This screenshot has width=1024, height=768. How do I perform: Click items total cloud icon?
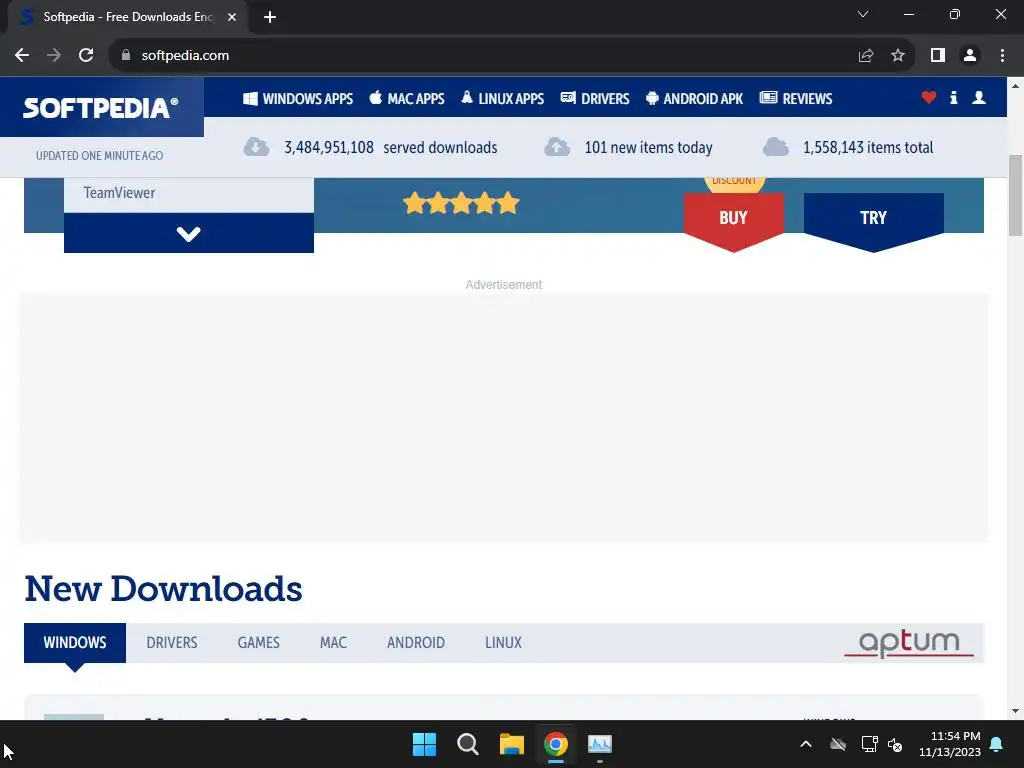pos(776,147)
